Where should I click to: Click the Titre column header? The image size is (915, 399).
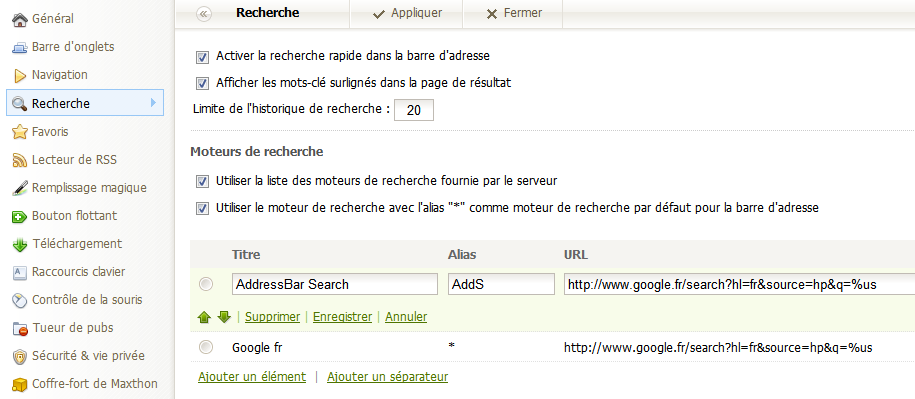(x=246, y=255)
